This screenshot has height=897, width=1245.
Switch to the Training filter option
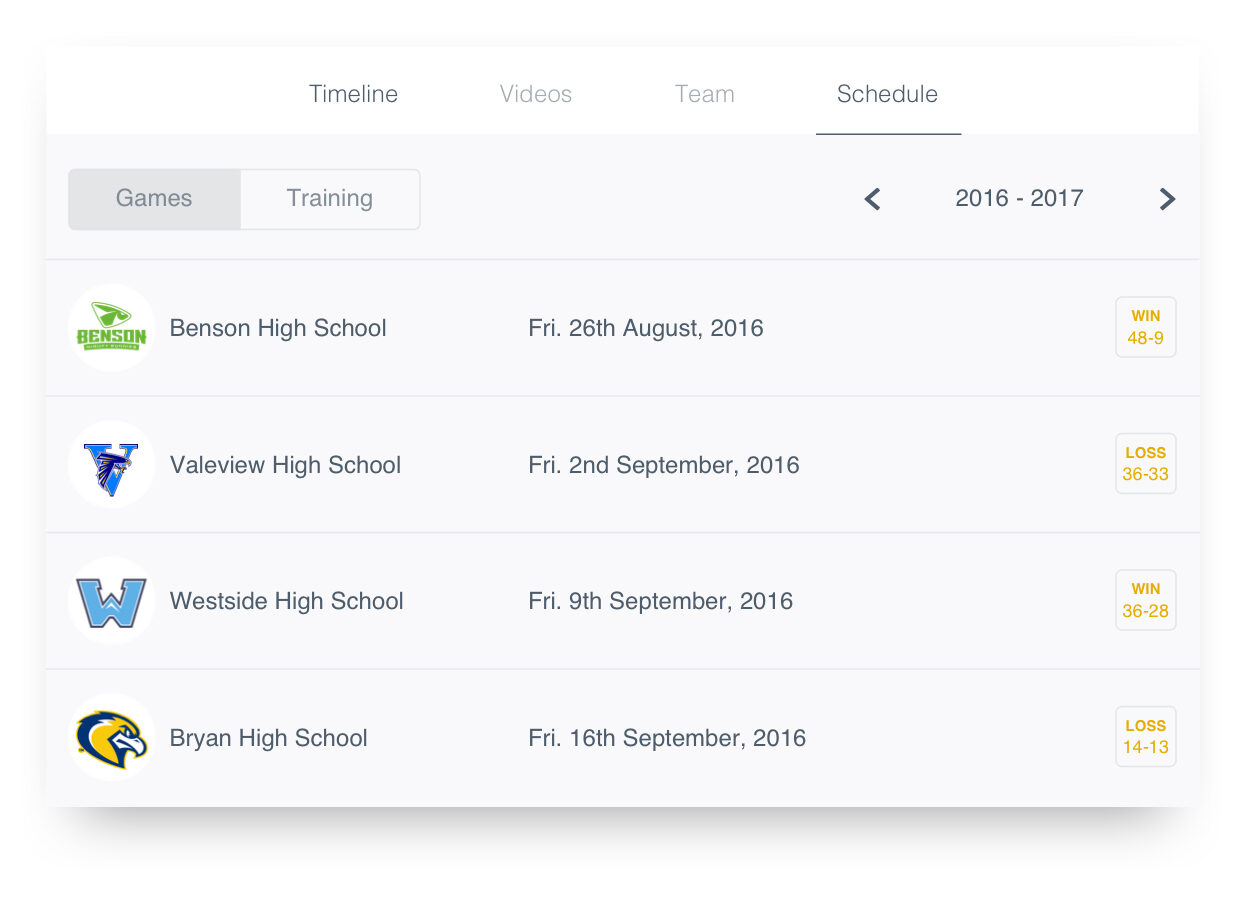pyautogui.click(x=330, y=199)
